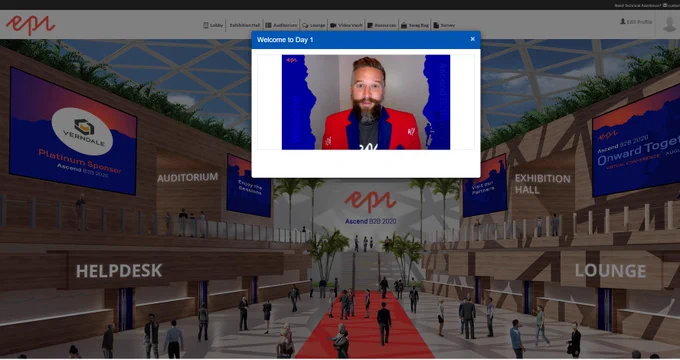Click the central Epi Ascend B2B 2020 sign
Viewport: 680px width, 360px height.
point(370,208)
